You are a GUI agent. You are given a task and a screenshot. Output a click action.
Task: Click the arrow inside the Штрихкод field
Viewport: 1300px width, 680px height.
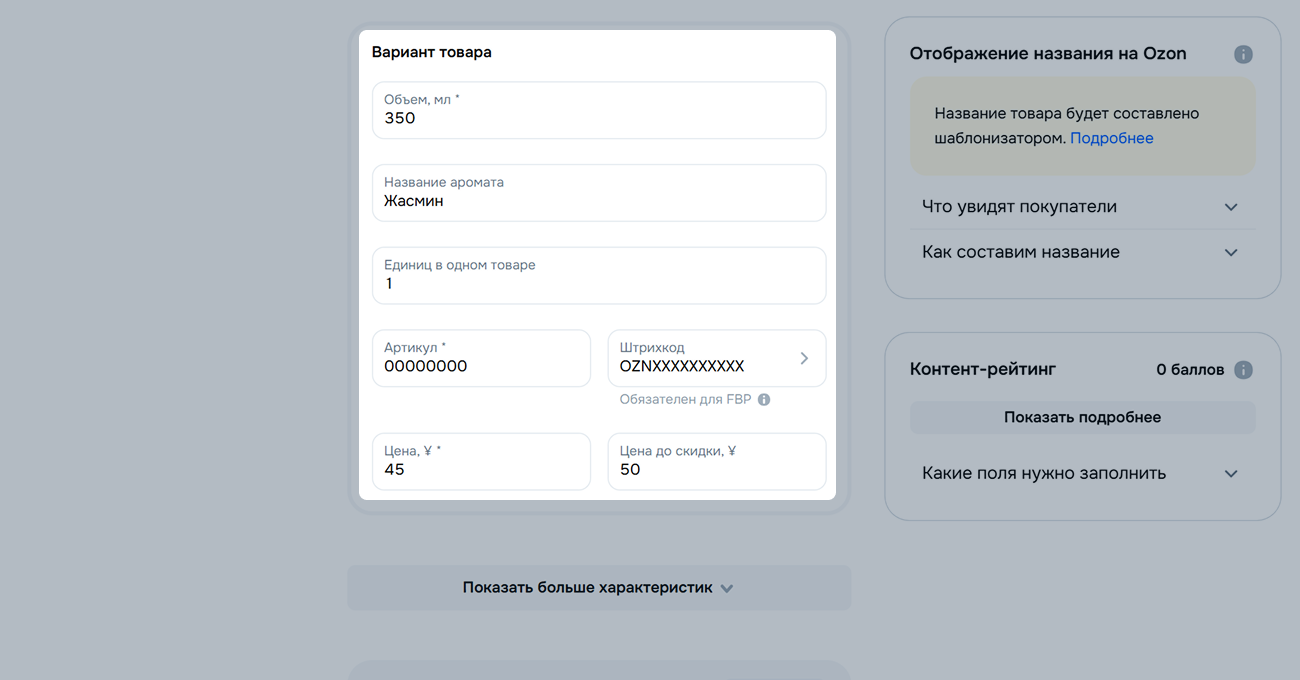pos(804,358)
